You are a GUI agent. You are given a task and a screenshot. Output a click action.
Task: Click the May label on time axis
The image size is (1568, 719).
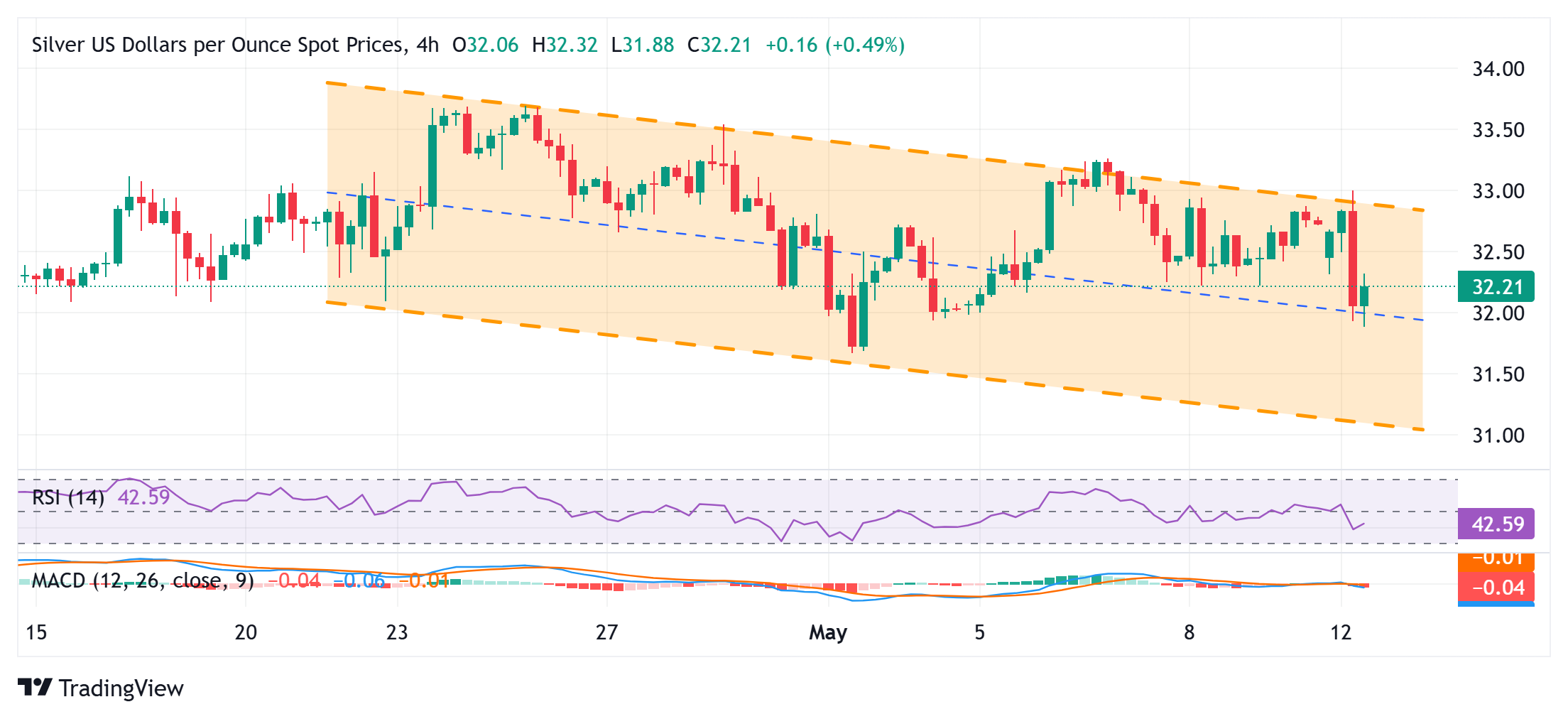tap(828, 632)
